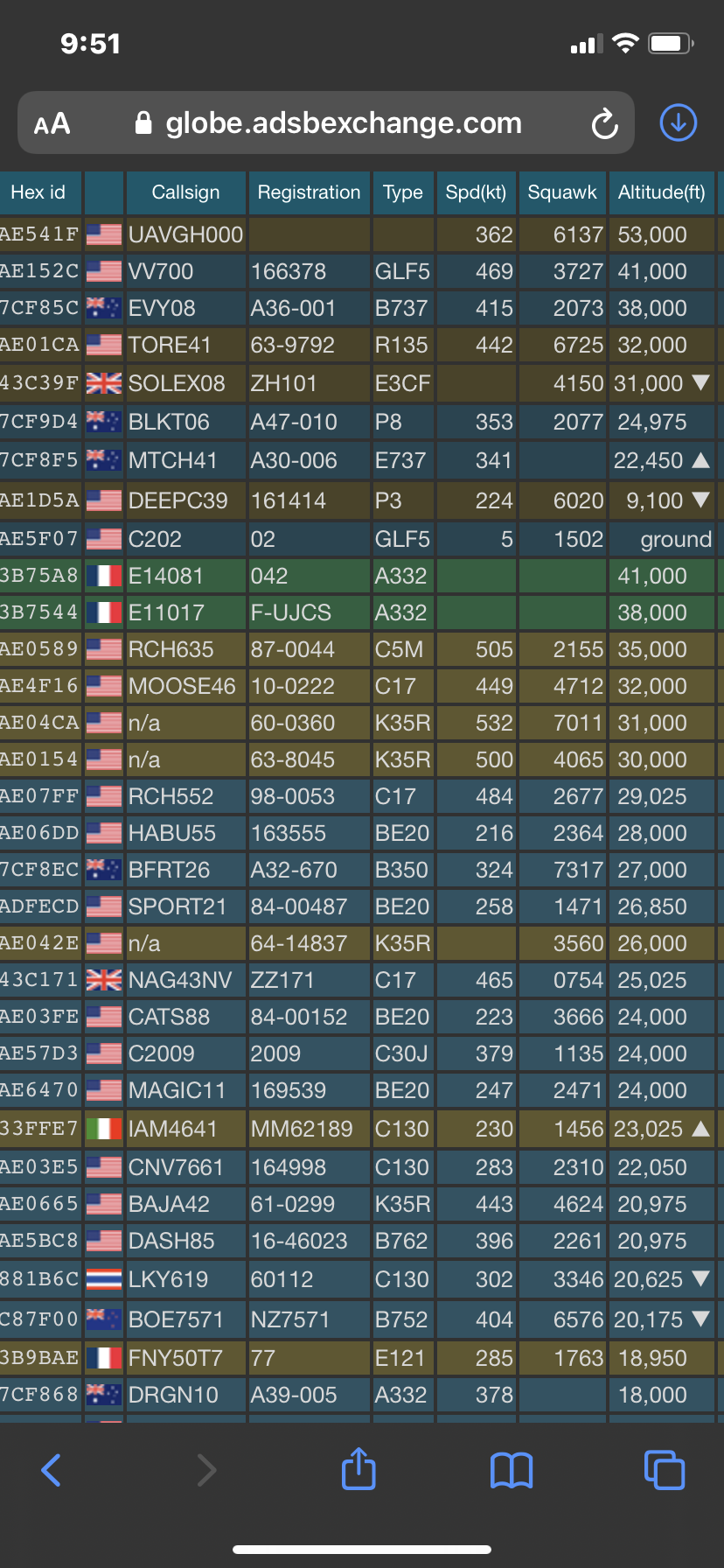Tap the French flag beside E14081
Image resolution: width=724 pixels, height=1568 pixels.
pyautogui.click(x=104, y=576)
